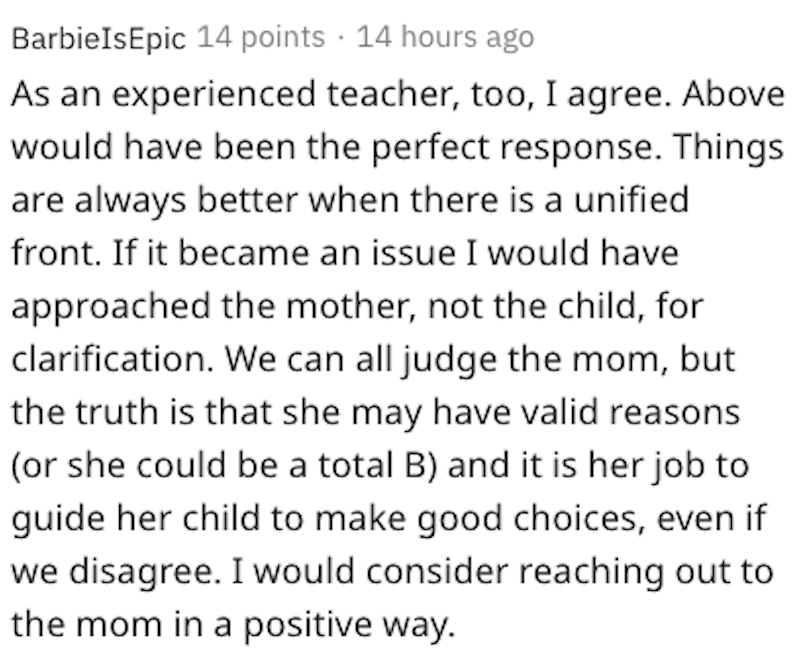
Task: Click the word "disagree." in the comment
Action: pyautogui.click(x=143, y=572)
